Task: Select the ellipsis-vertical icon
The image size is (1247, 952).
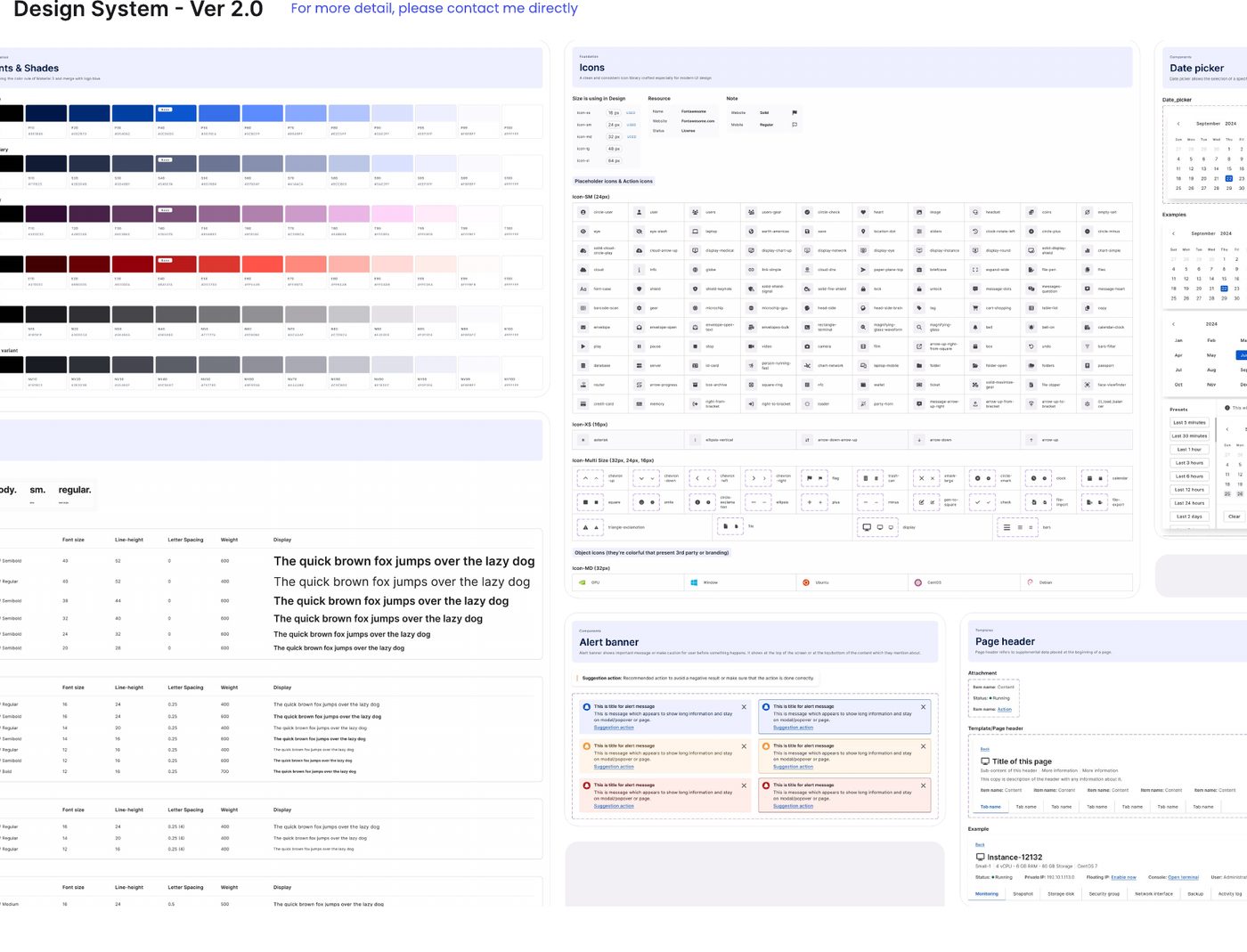Action: (x=696, y=440)
